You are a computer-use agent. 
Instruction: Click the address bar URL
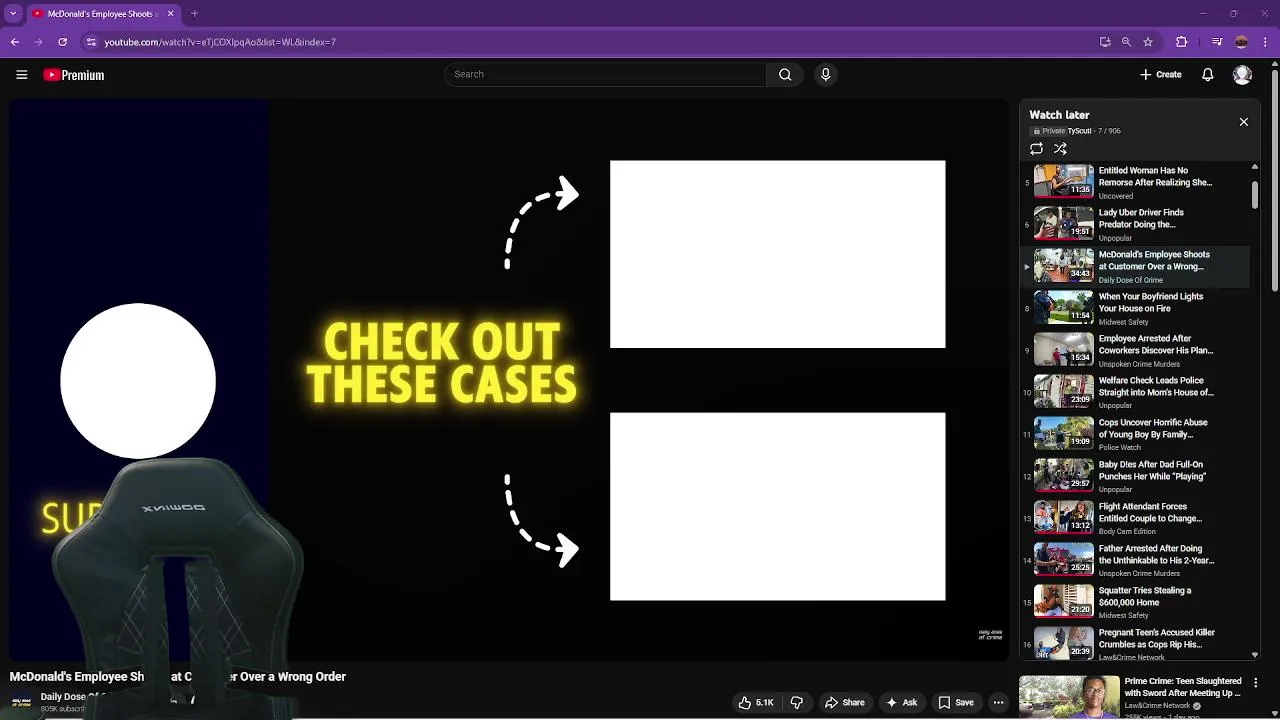(x=220, y=42)
